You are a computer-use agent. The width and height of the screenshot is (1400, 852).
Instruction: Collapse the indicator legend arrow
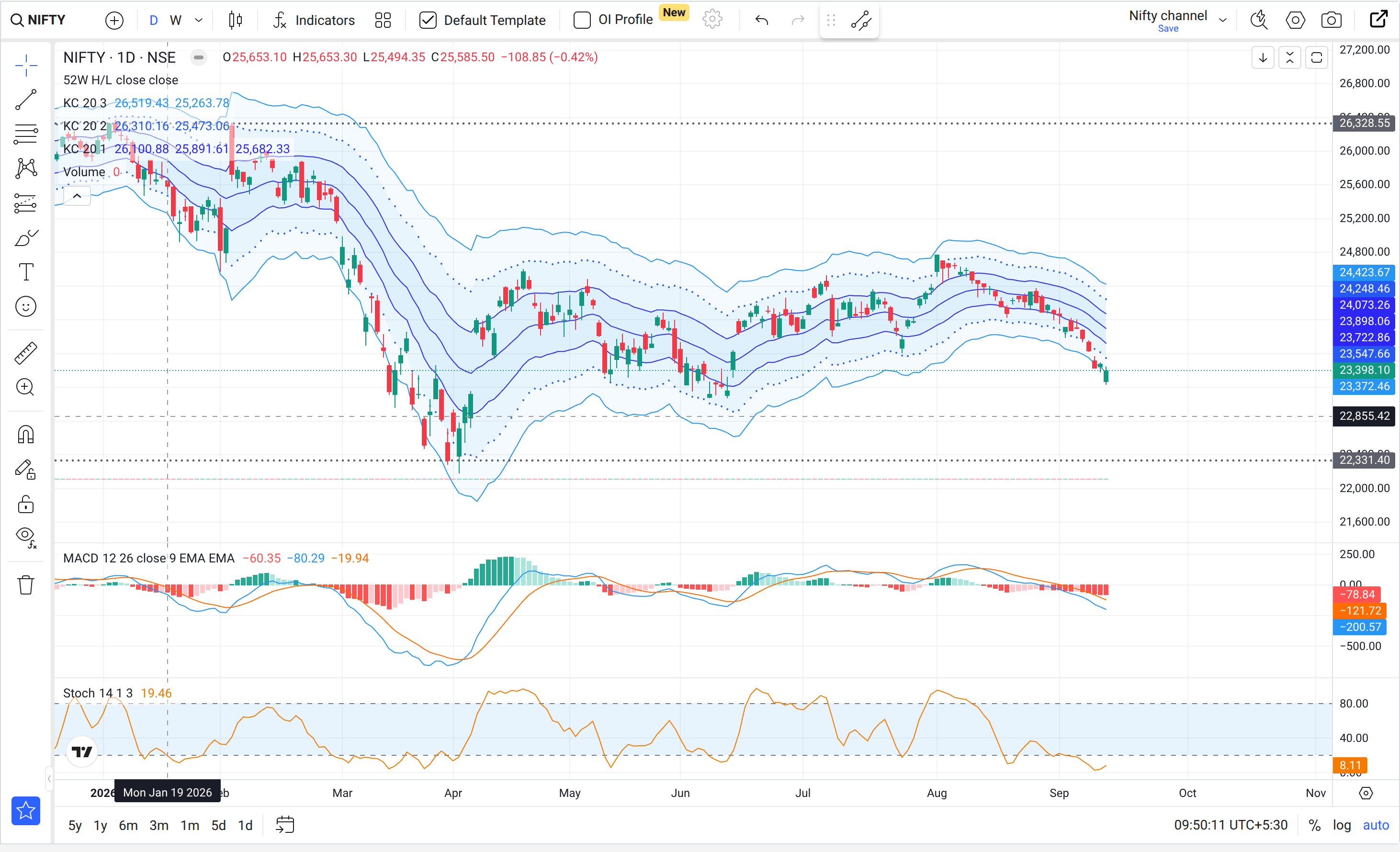pos(77,196)
